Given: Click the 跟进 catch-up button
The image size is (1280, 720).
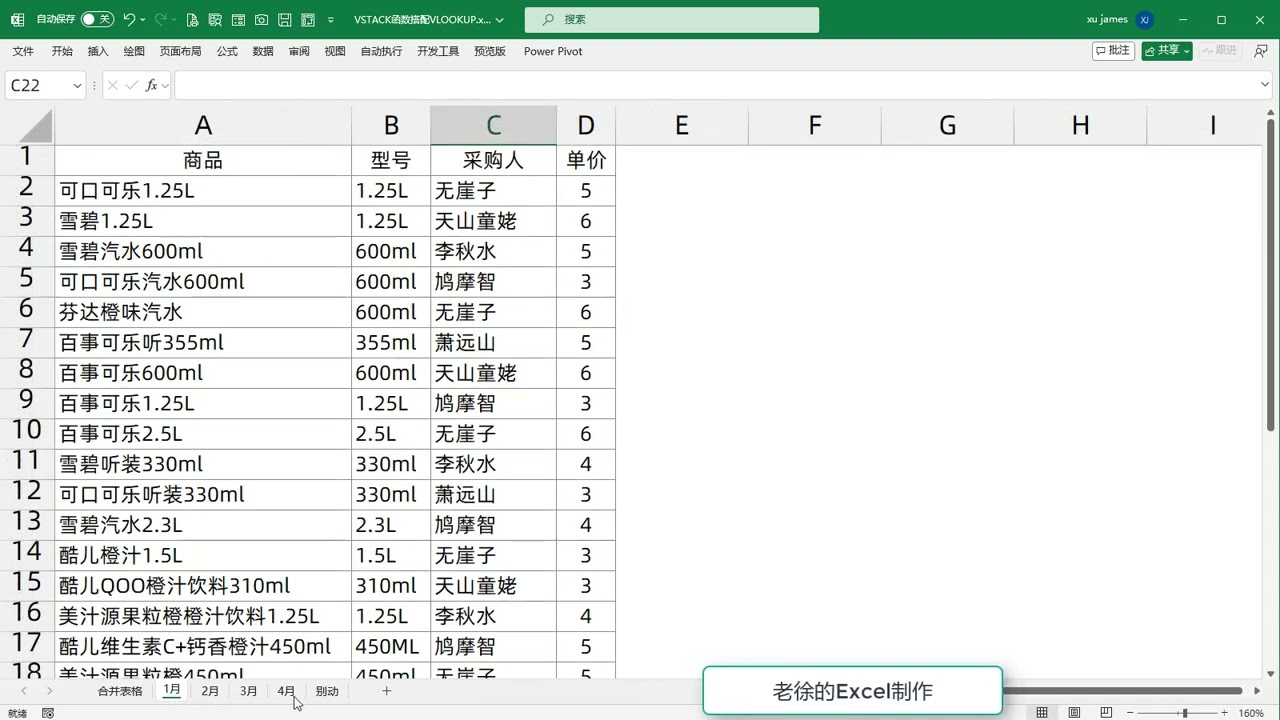Looking at the screenshot, I should pyautogui.click(x=1220, y=50).
